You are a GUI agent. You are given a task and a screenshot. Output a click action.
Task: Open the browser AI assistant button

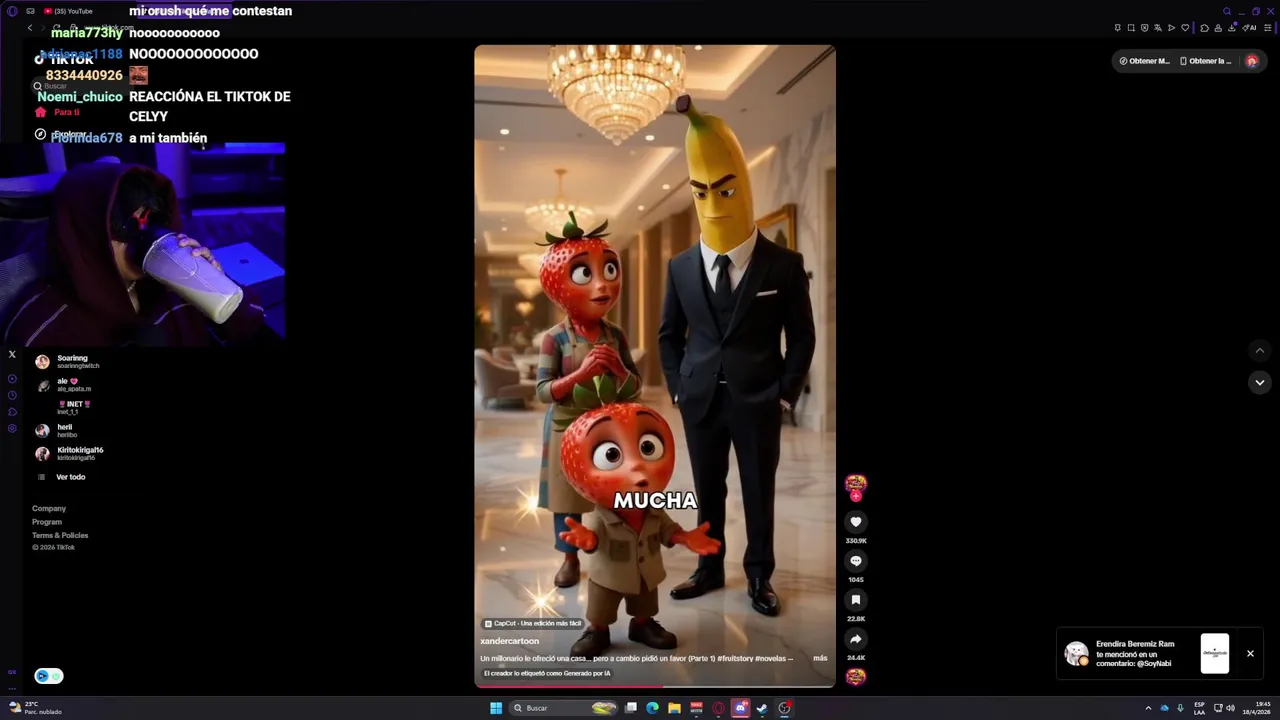coord(1249,28)
